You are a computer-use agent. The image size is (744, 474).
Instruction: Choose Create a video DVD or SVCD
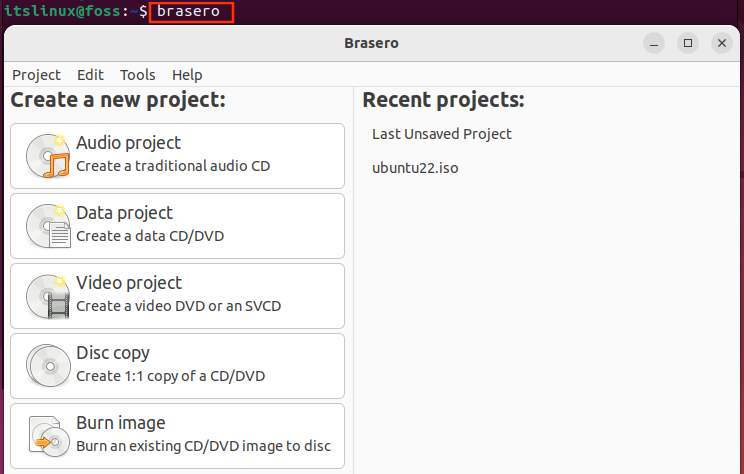coord(177,296)
